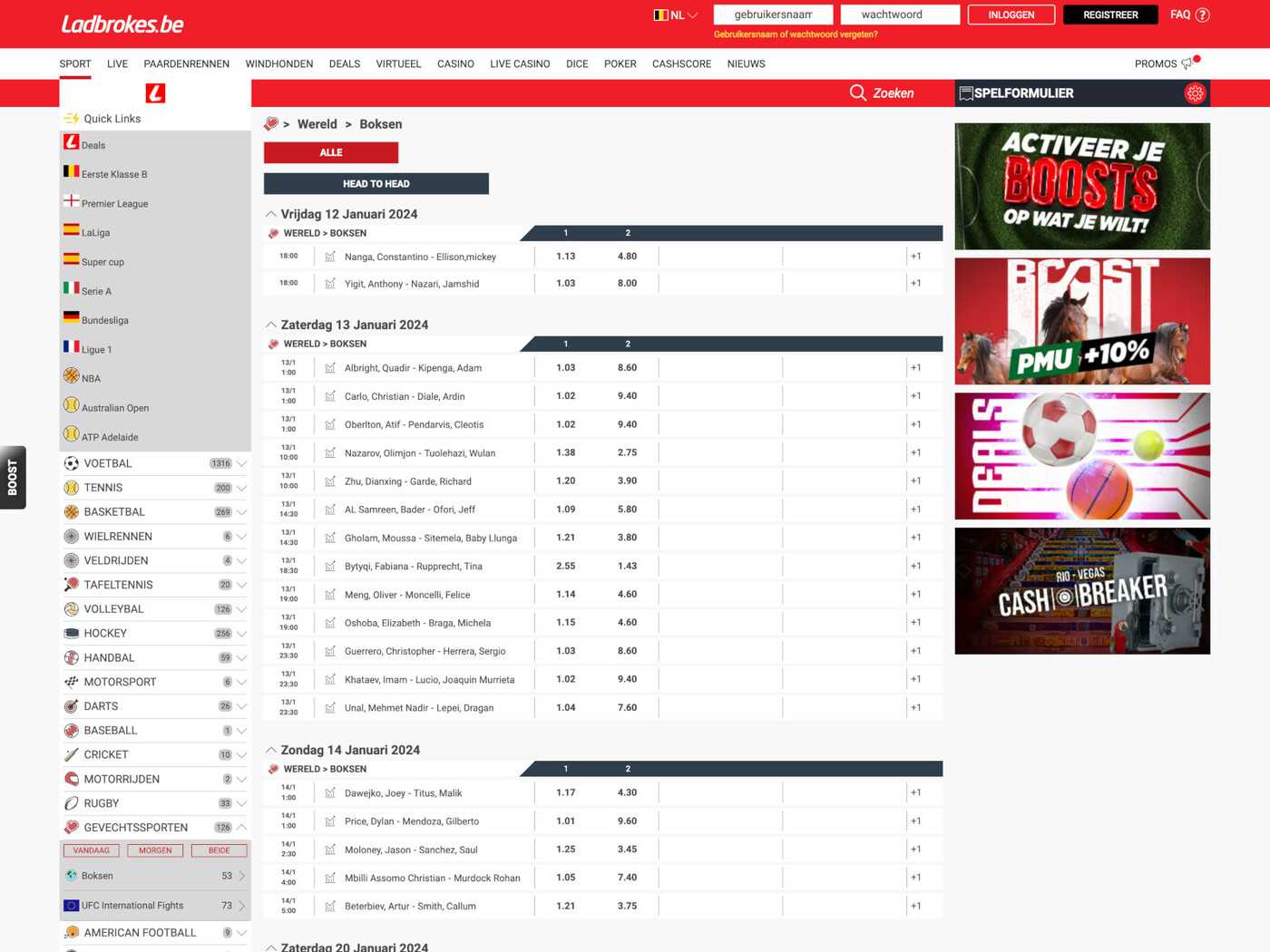Click the gebruikersnaam input field
This screenshot has height=952, width=1270.
click(773, 15)
